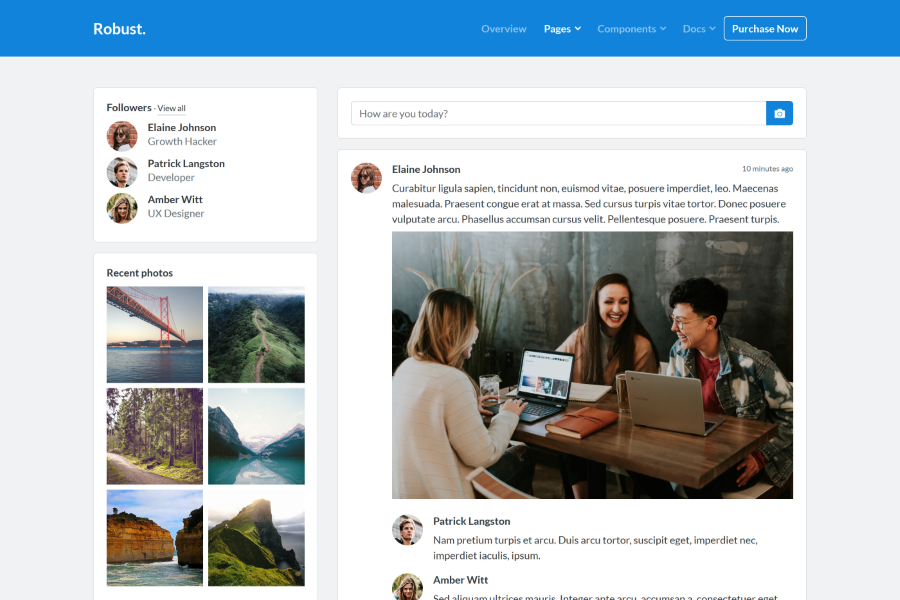Image resolution: width=900 pixels, height=600 pixels.
Task: Click Amber Witt's avatar in Followers
Action: pos(121,207)
